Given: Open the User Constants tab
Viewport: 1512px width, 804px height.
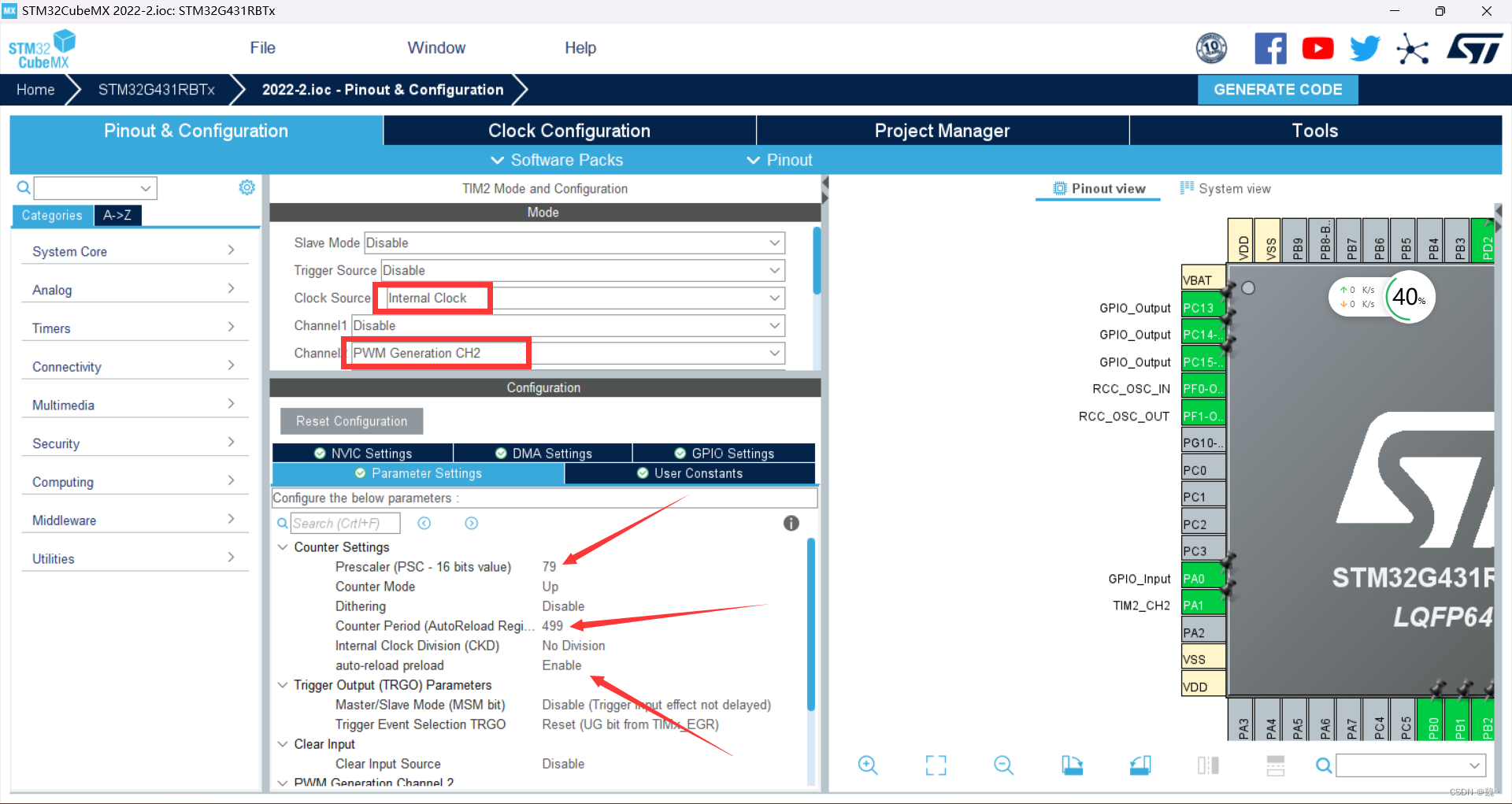Looking at the screenshot, I should click(690, 473).
